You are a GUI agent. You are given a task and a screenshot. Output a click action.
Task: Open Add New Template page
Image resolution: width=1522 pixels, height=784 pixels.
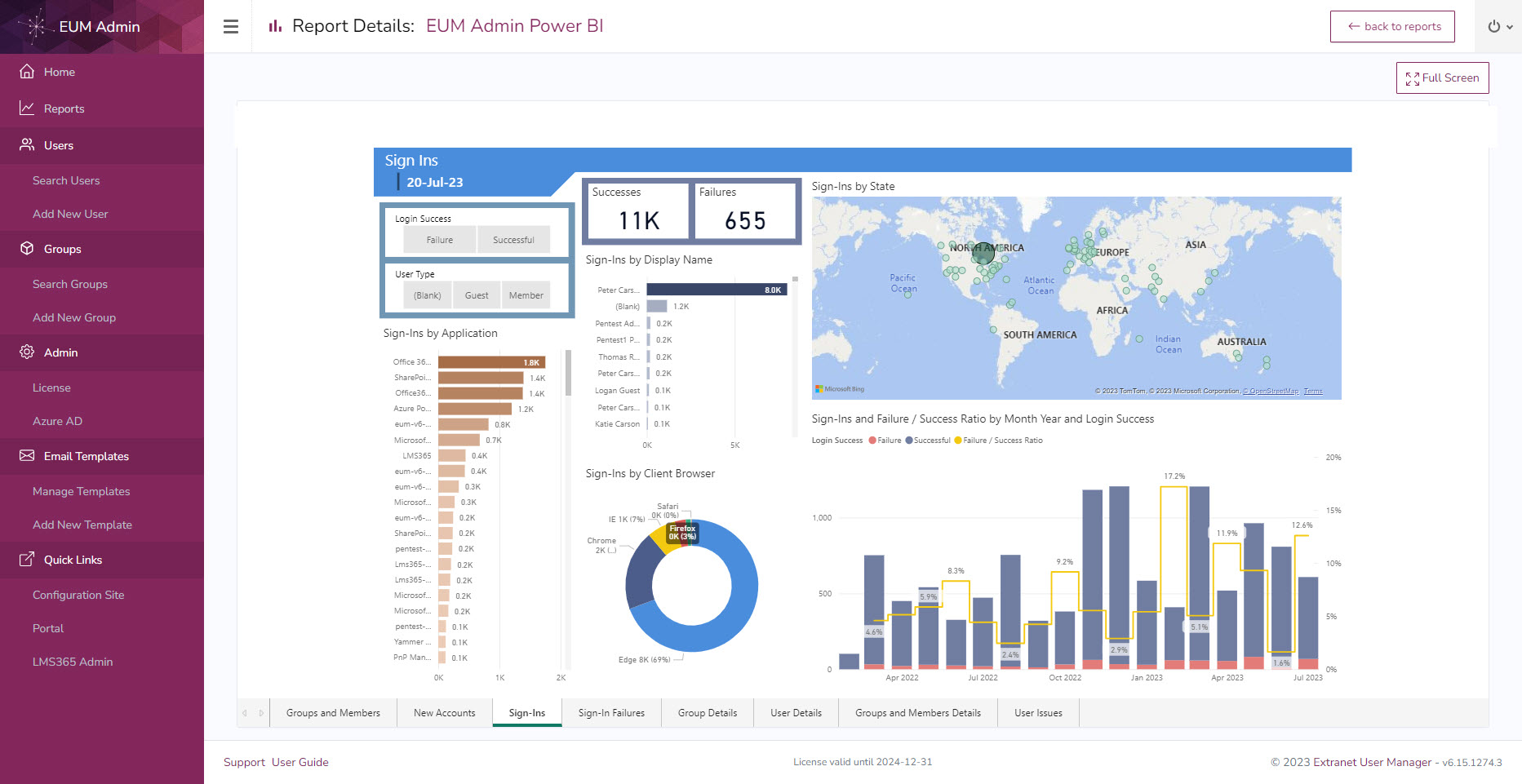point(82,525)
